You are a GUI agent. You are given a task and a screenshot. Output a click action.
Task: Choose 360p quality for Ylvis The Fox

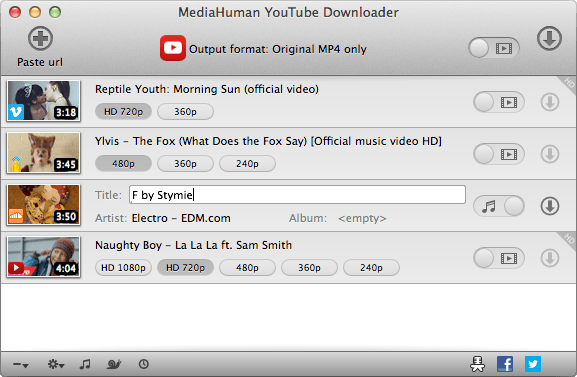point(185,163)
